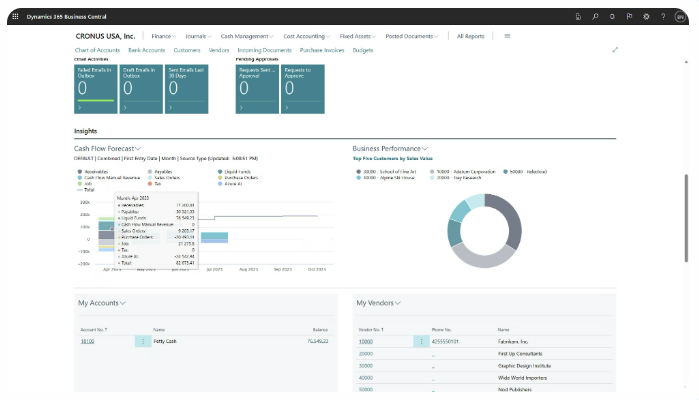
Task: Select the Graphic Design Institute vendor name
Action: [x=525, y=366]
